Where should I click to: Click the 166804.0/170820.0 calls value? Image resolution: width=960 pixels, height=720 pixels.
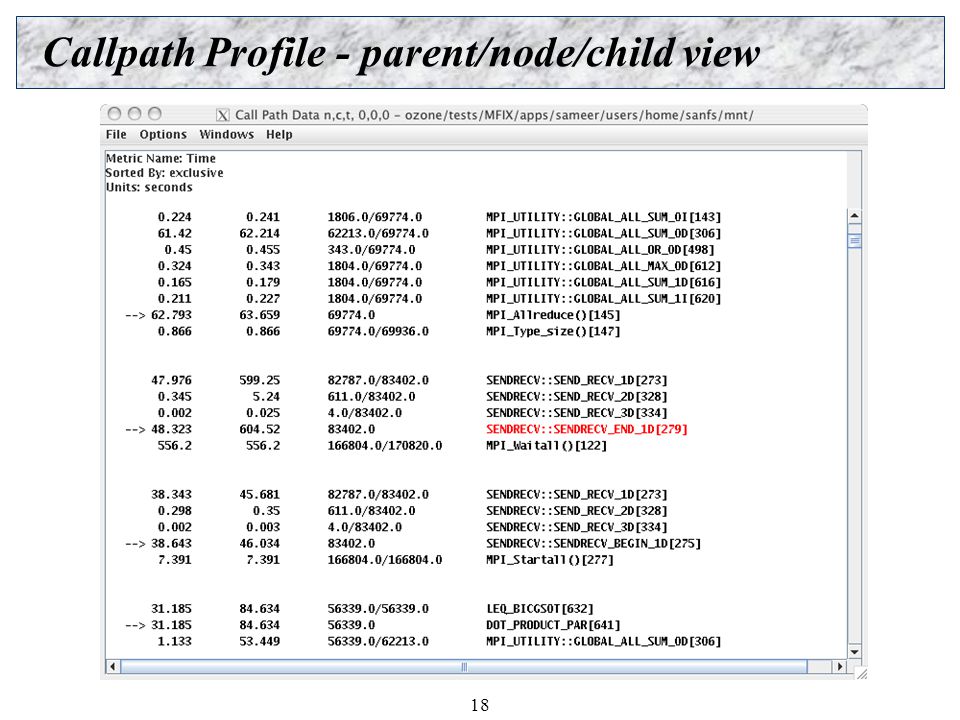(x=384, y=446)
